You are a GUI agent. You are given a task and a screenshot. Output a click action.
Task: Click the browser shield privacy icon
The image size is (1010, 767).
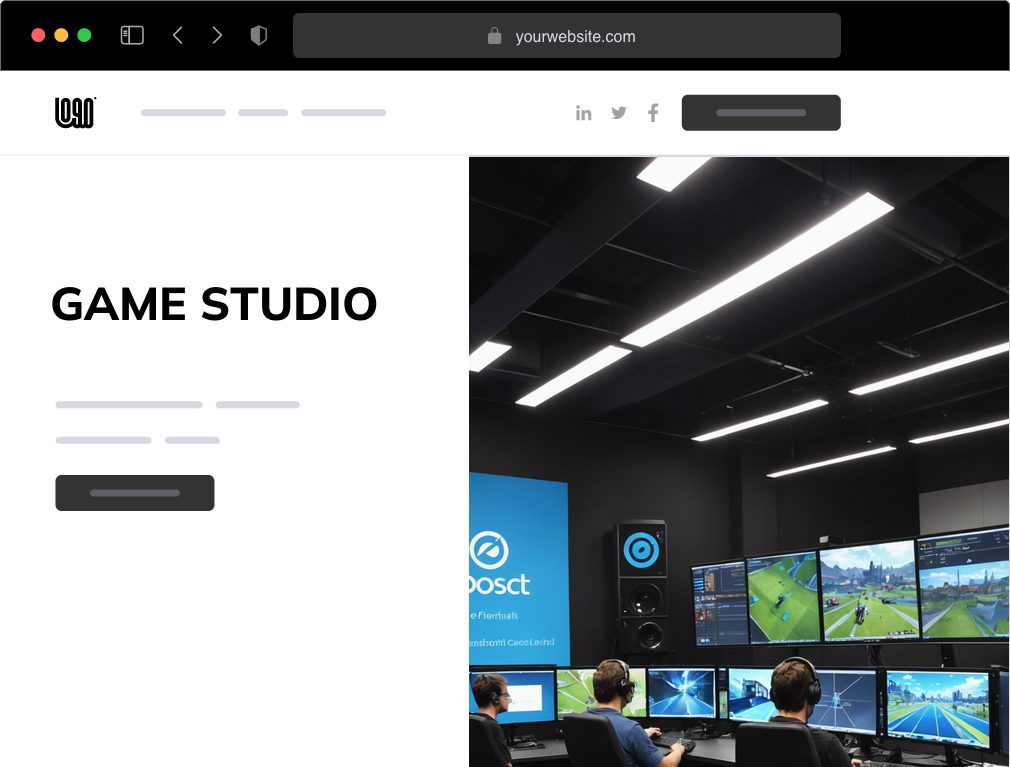[x=258, y=34]
